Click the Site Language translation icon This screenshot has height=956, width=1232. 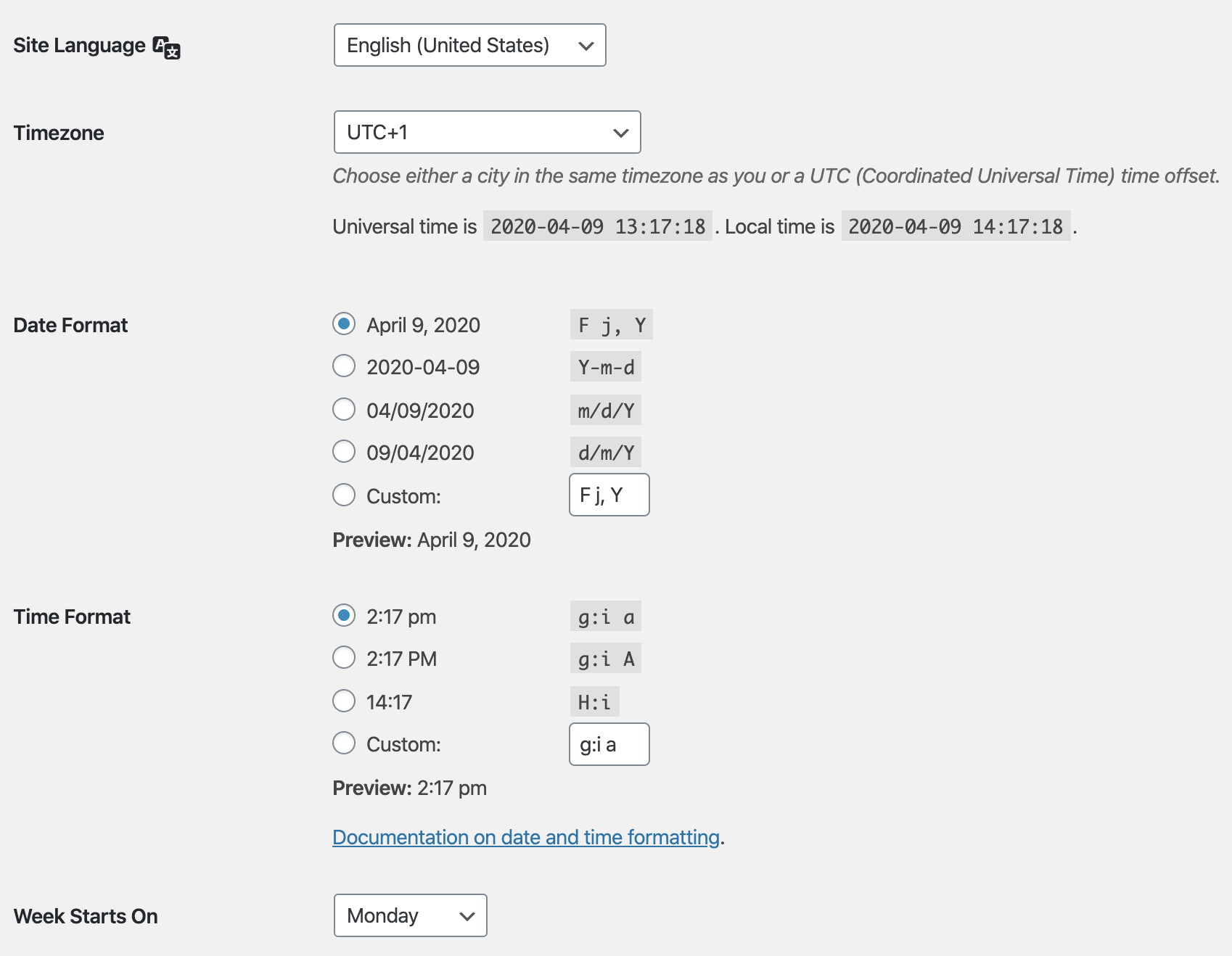(167, 47)
